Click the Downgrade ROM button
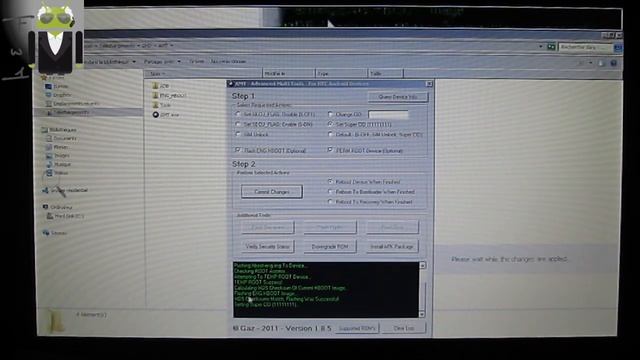 [330, 247]
